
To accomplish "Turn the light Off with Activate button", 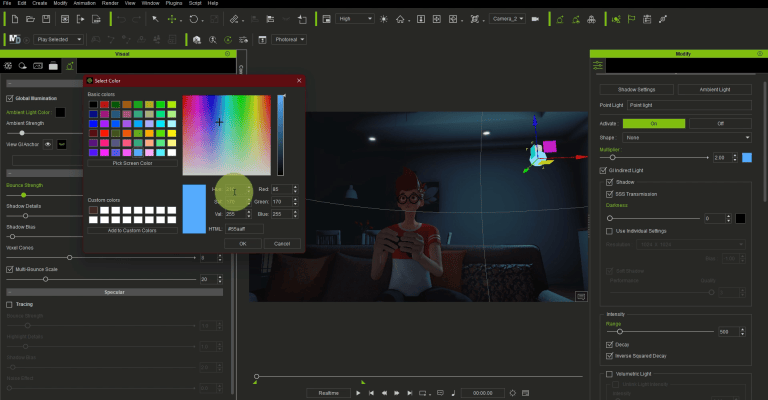I will [720, 123].
